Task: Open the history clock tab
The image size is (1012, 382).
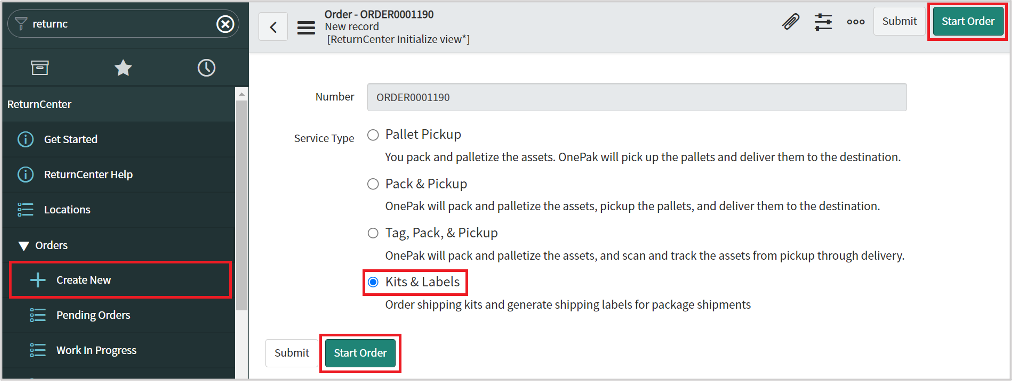Action: 207,68
